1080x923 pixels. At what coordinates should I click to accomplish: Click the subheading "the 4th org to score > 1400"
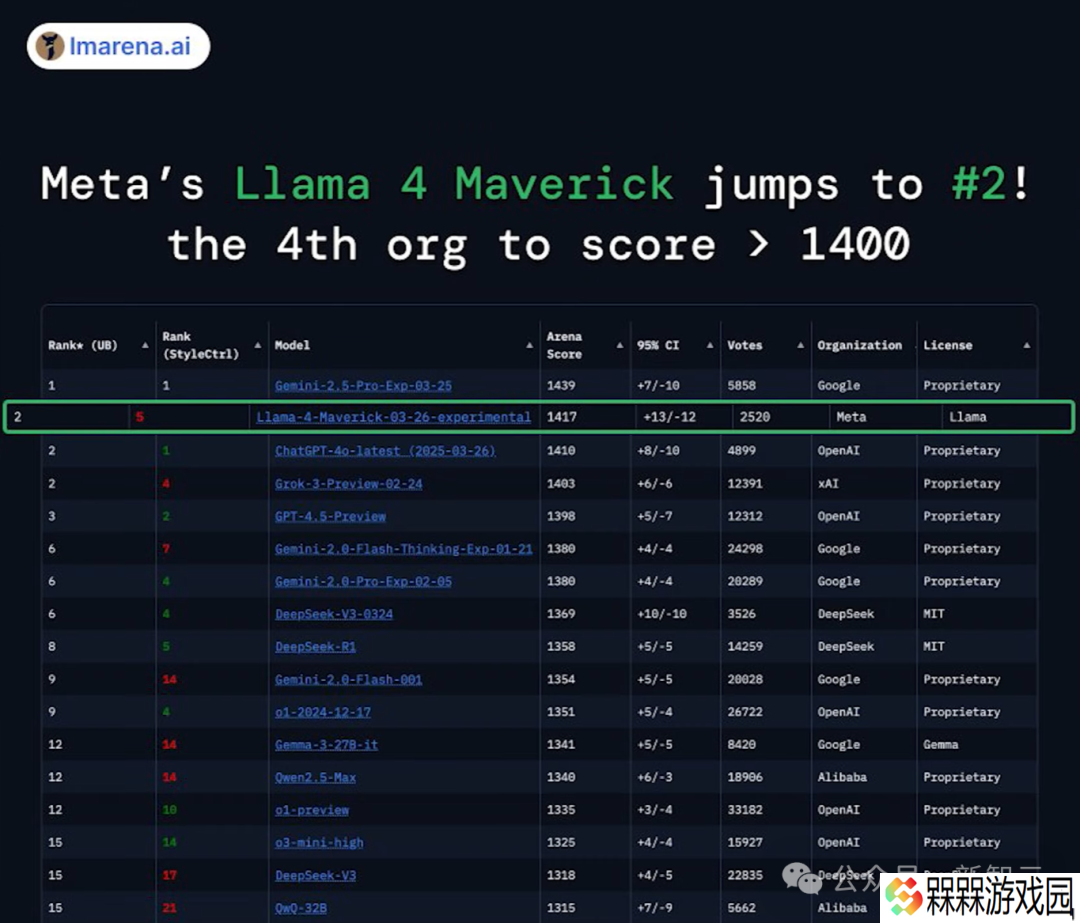[x=539, y=245]
